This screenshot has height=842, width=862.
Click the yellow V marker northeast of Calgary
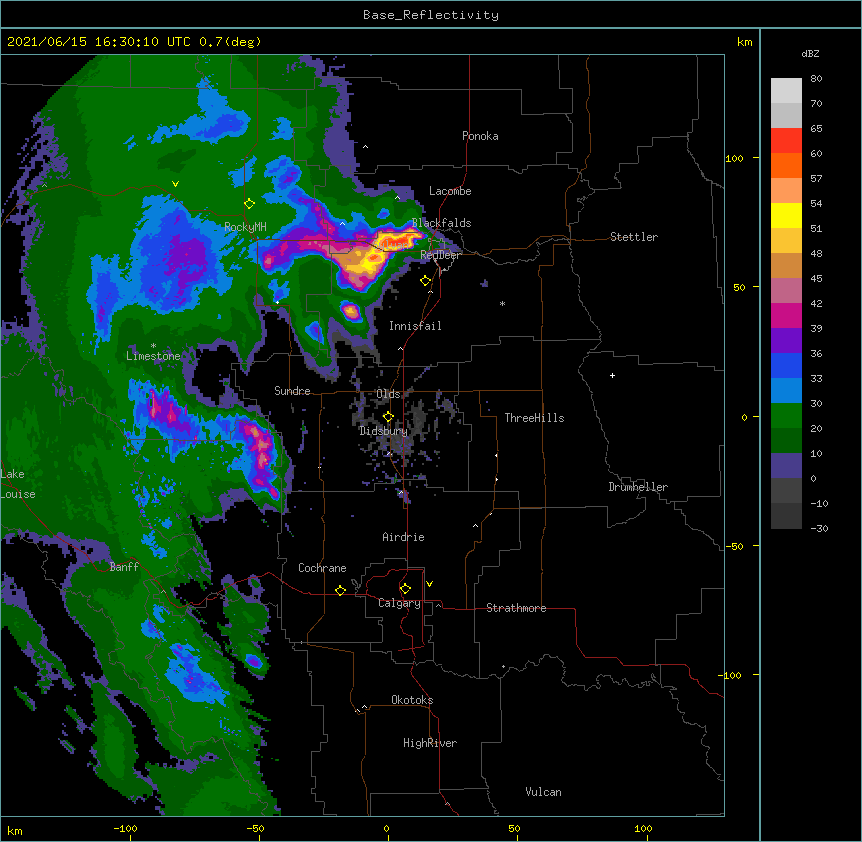point(429,584)
